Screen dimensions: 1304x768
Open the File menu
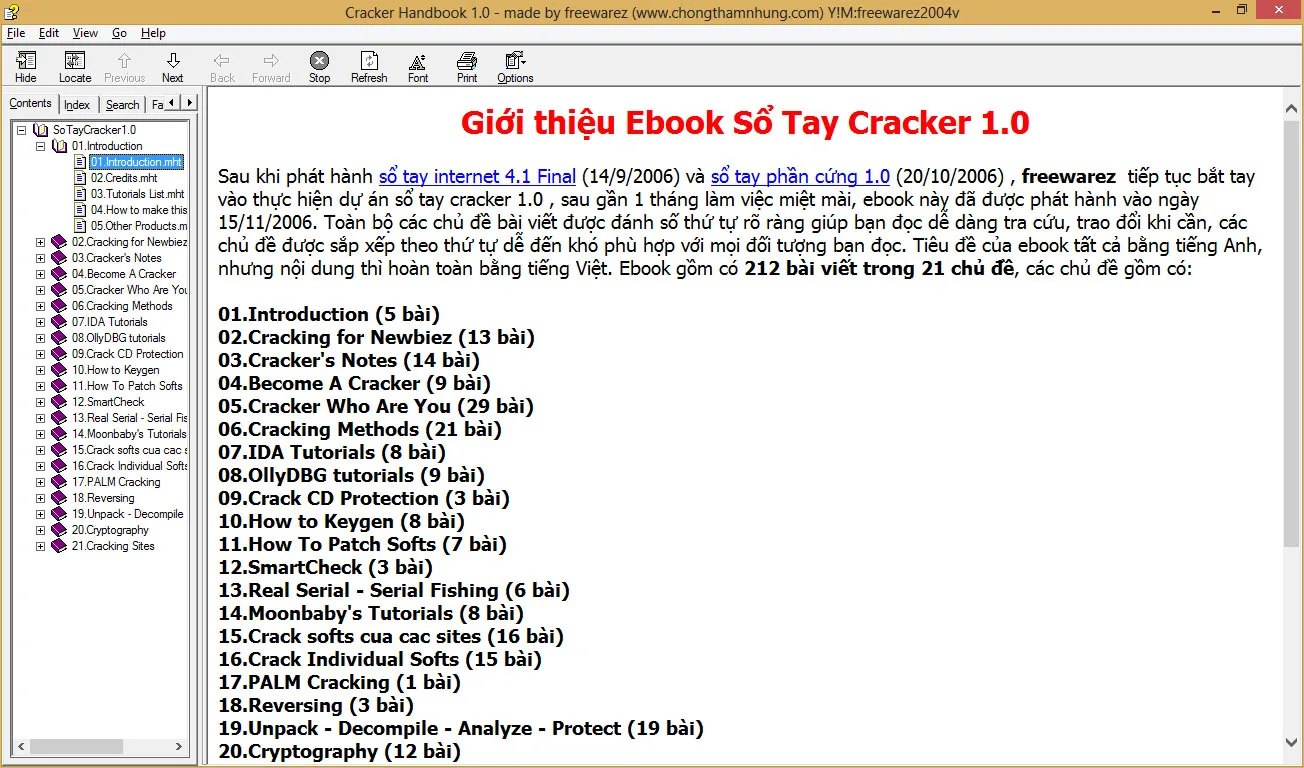tap(16, 33)
